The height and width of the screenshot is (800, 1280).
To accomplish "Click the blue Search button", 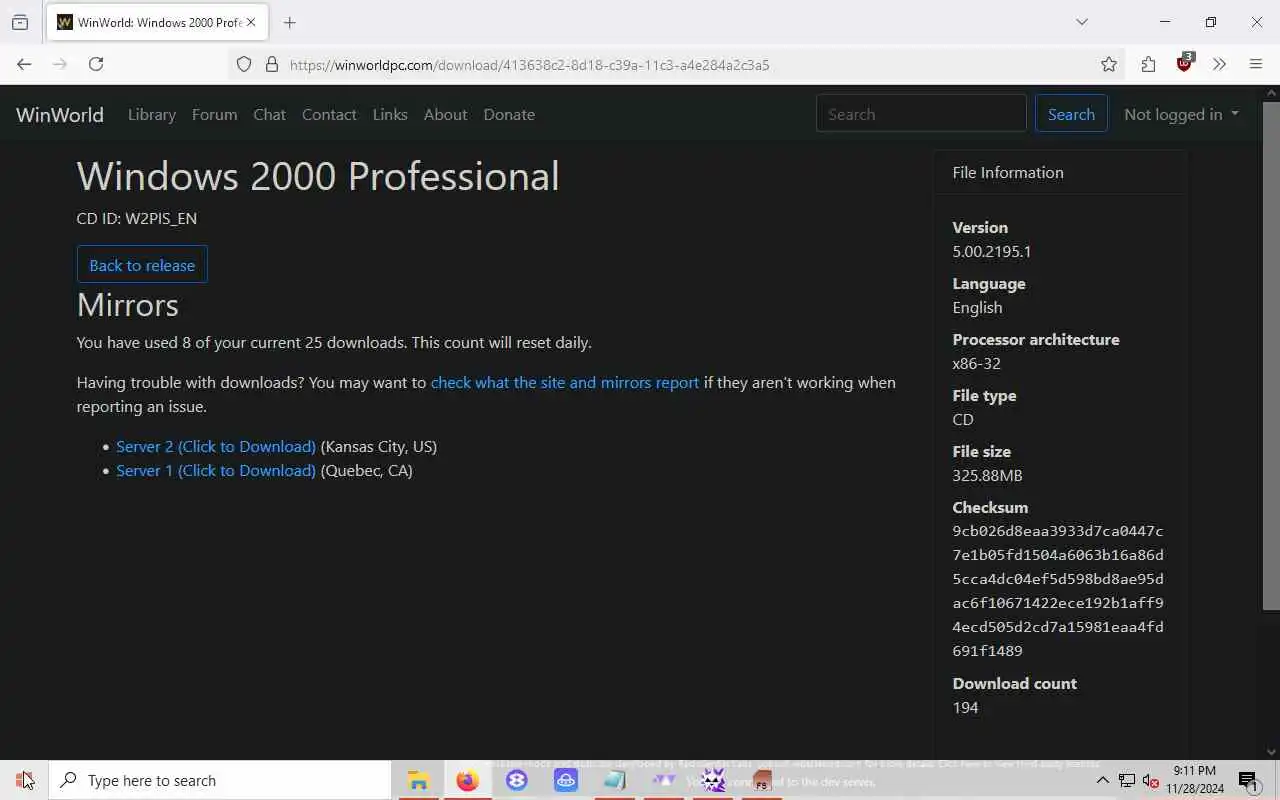I will click(x=1071, y=114).
